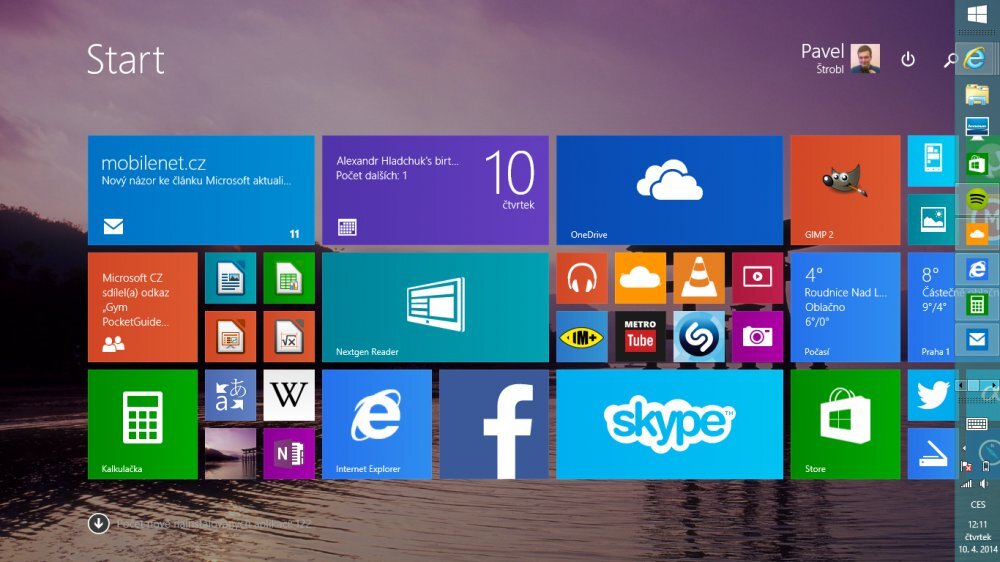Open the Microsoft CZ People tile
Image resolution: width=1000 pixels, height=562 pixels.
coord(142,307)
